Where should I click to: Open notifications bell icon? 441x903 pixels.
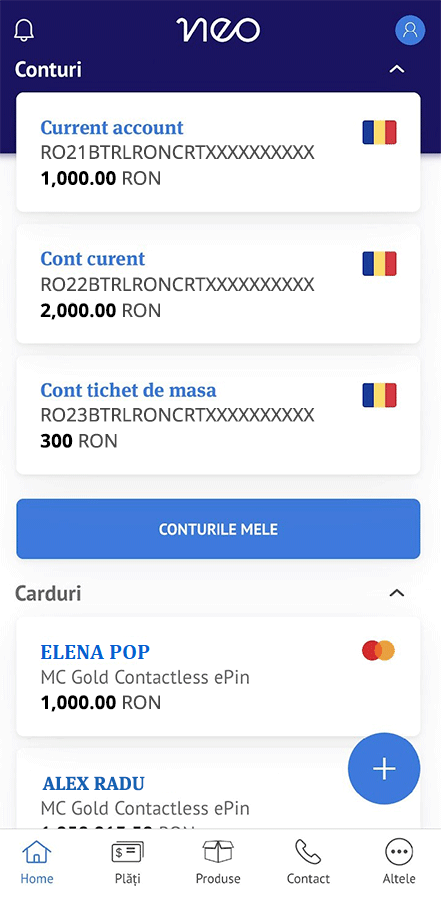[x=24, y=30]
